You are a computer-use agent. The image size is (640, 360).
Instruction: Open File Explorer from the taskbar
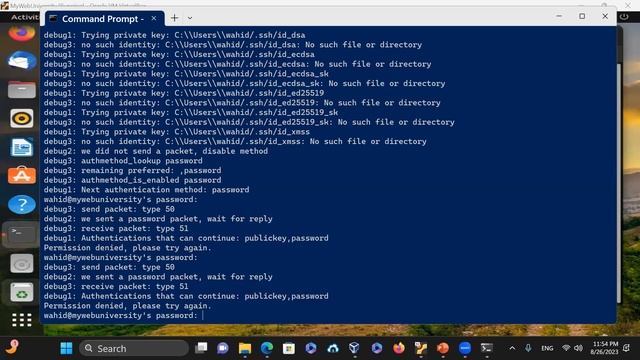(x=245, y=349)
